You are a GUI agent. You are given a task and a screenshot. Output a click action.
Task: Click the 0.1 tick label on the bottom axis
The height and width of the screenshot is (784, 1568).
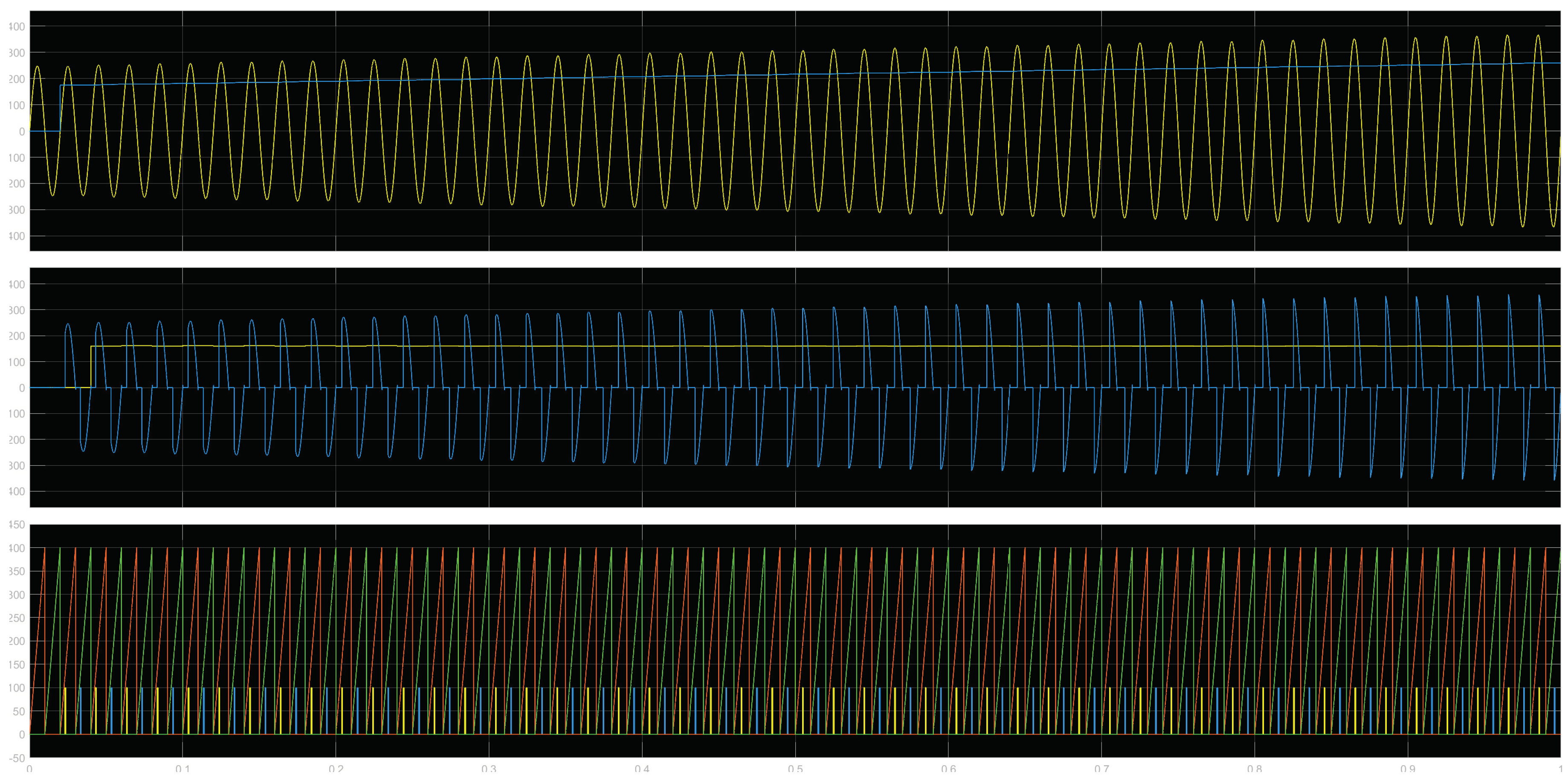(x=183, y=769)
